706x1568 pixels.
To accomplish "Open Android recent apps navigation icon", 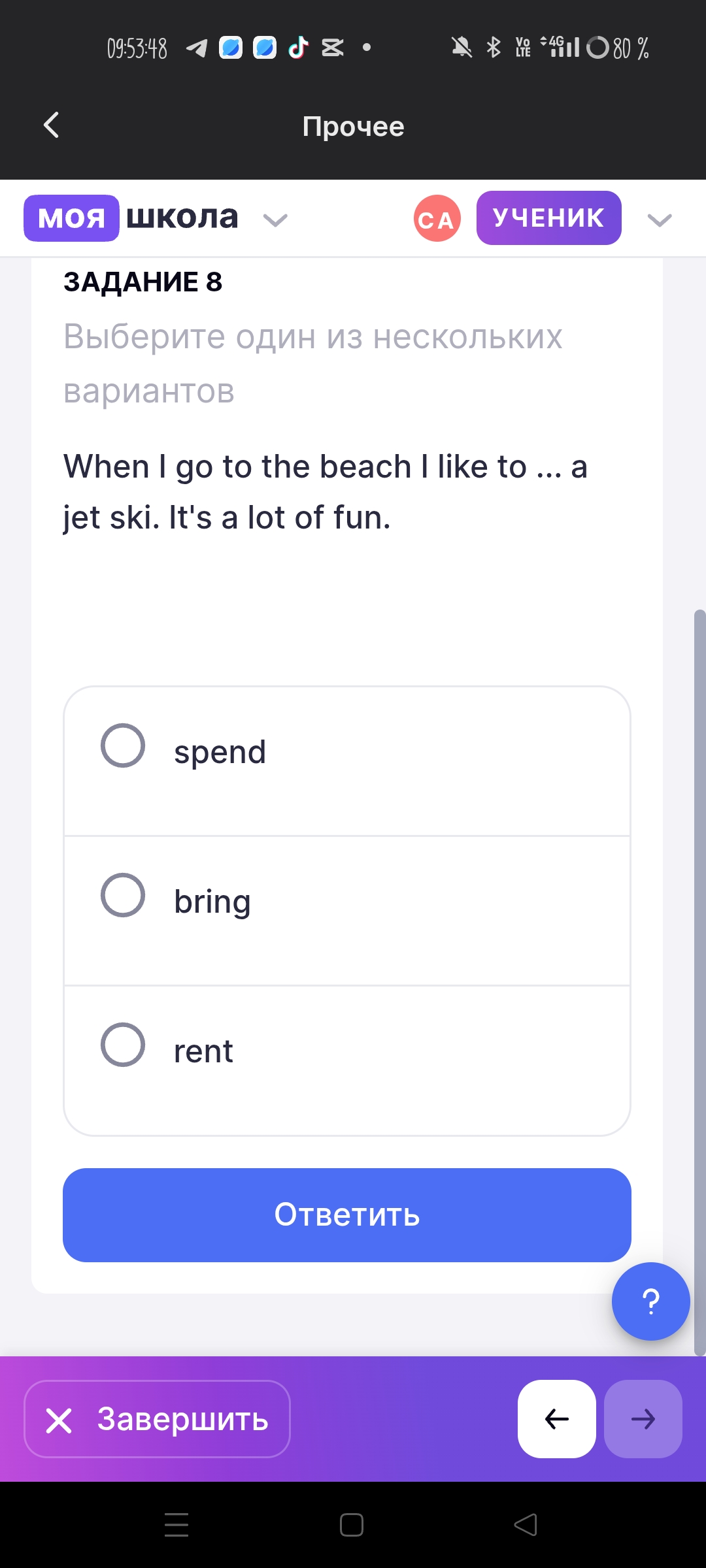I will click(x=176, y=1525).
